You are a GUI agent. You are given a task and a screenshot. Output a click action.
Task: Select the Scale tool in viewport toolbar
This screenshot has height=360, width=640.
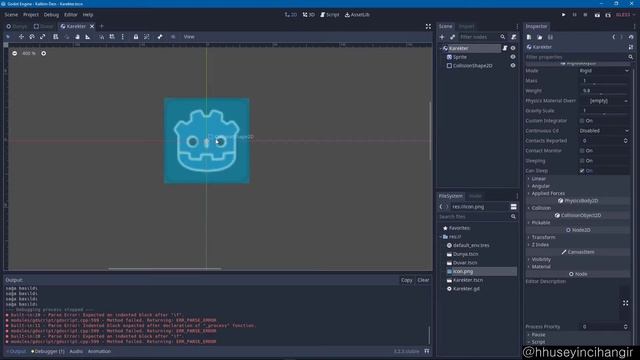pyautogui.click(x=42, y=37)
